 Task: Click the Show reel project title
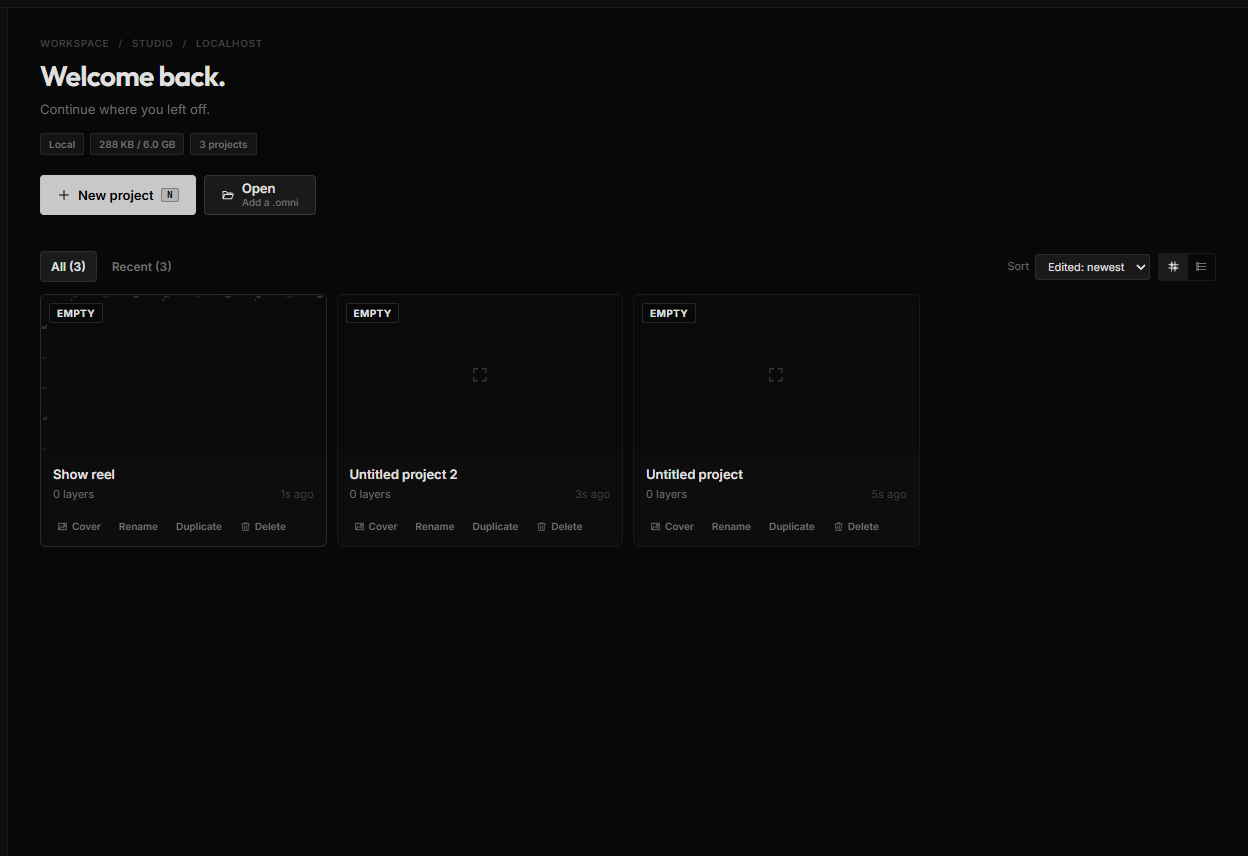pyautogui.click(x=84, y=475)
